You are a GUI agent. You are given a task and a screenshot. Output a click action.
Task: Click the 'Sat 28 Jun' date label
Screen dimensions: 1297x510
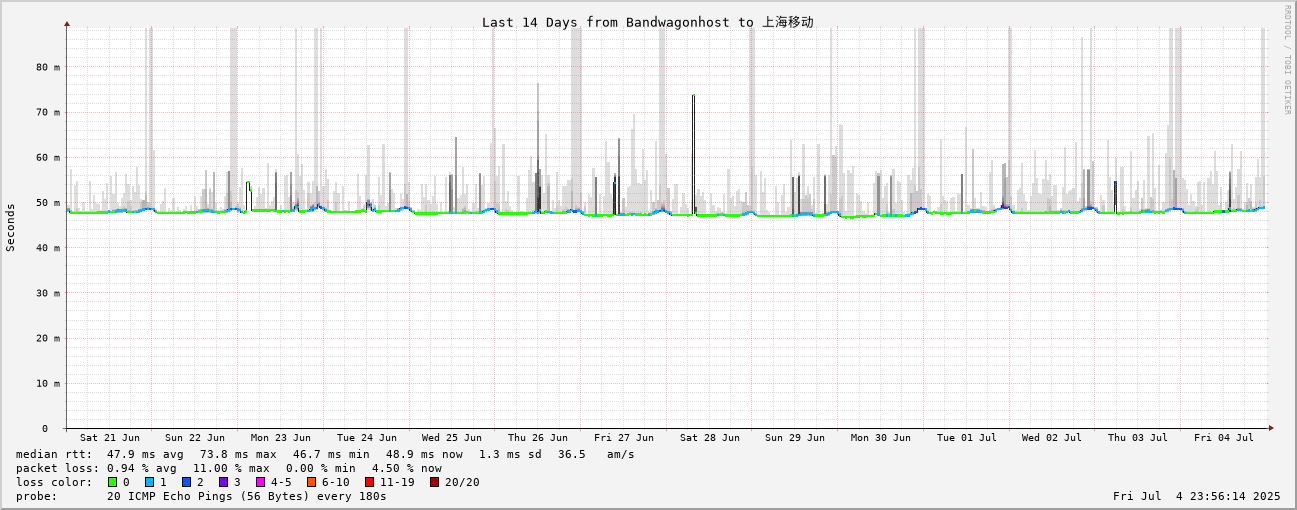click(x=710, y=438)
